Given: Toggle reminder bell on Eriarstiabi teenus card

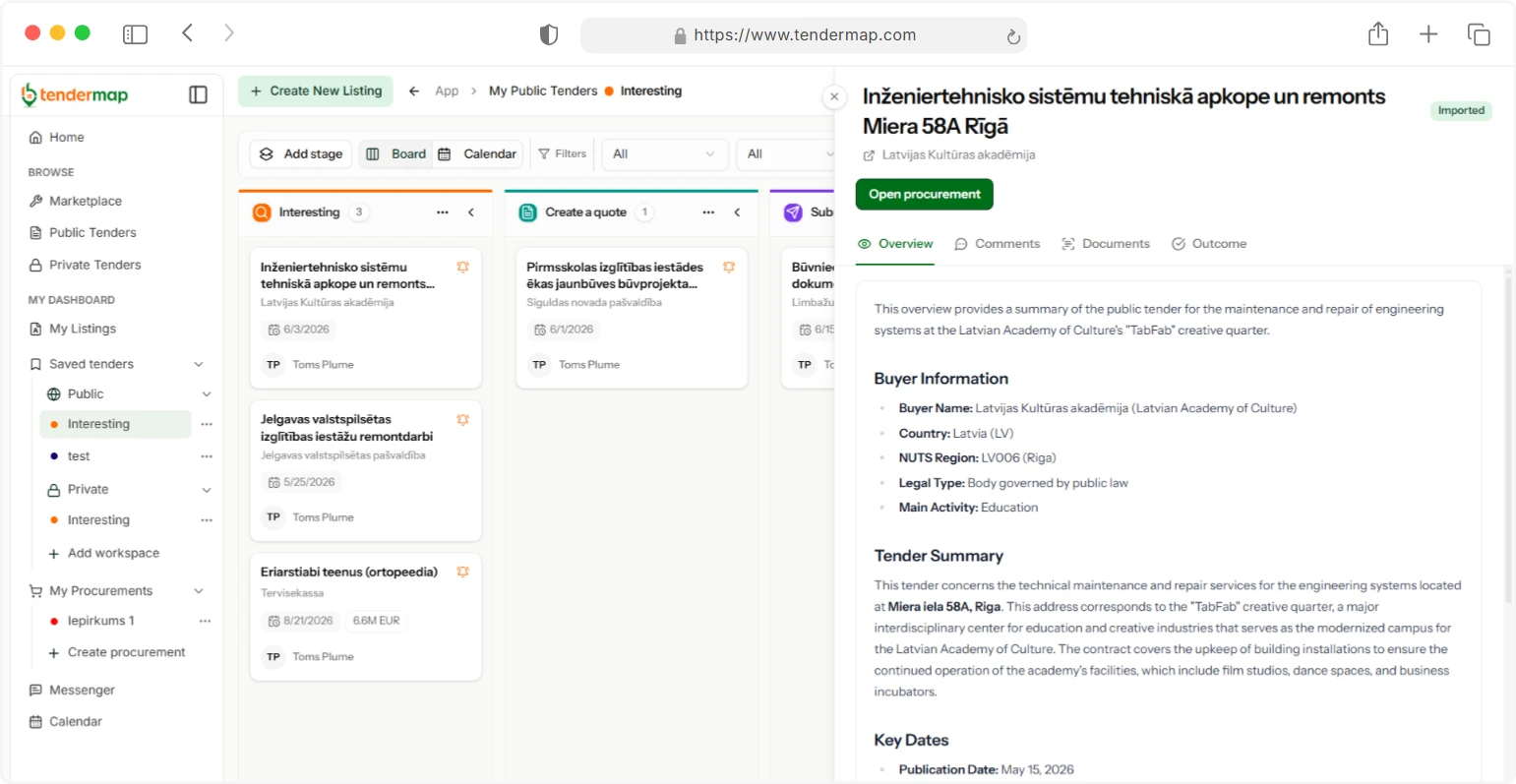Looking at the screenshot, I should click(462, 573).
